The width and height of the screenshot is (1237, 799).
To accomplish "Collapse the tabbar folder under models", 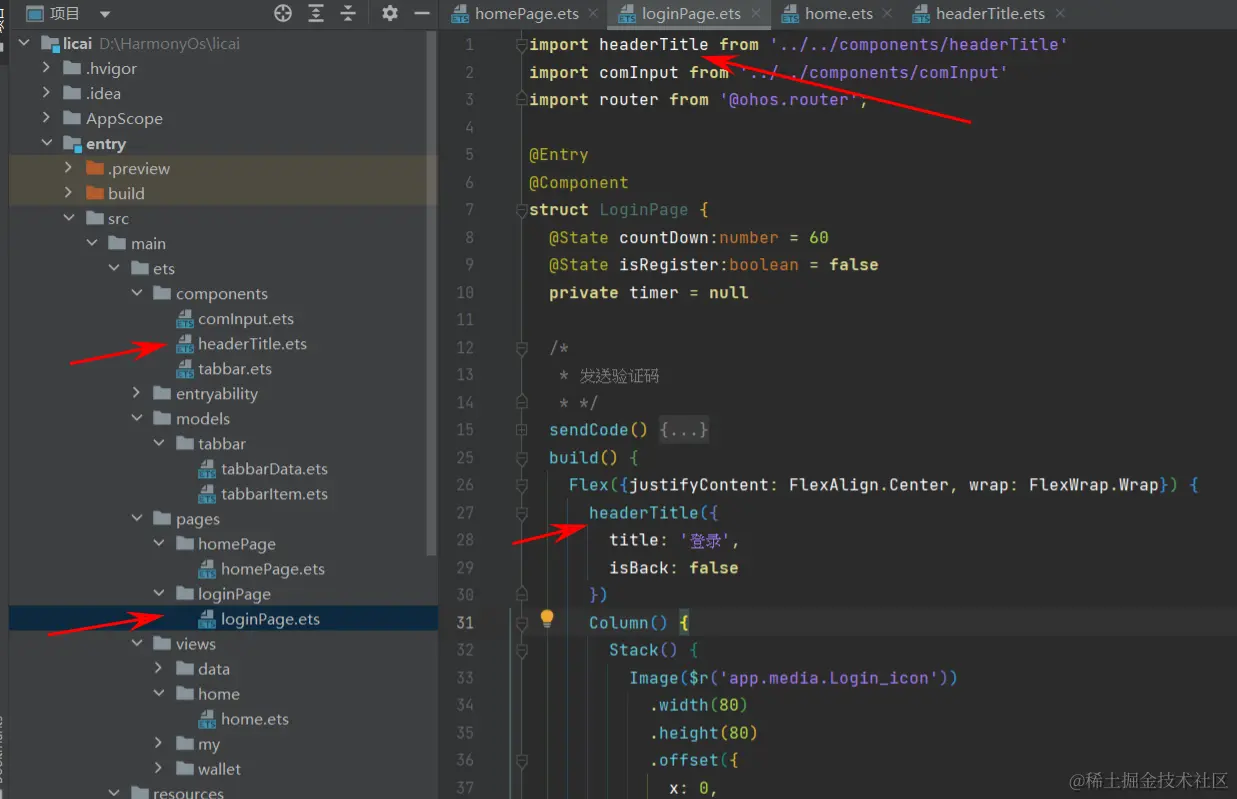I will click(159, 444).
